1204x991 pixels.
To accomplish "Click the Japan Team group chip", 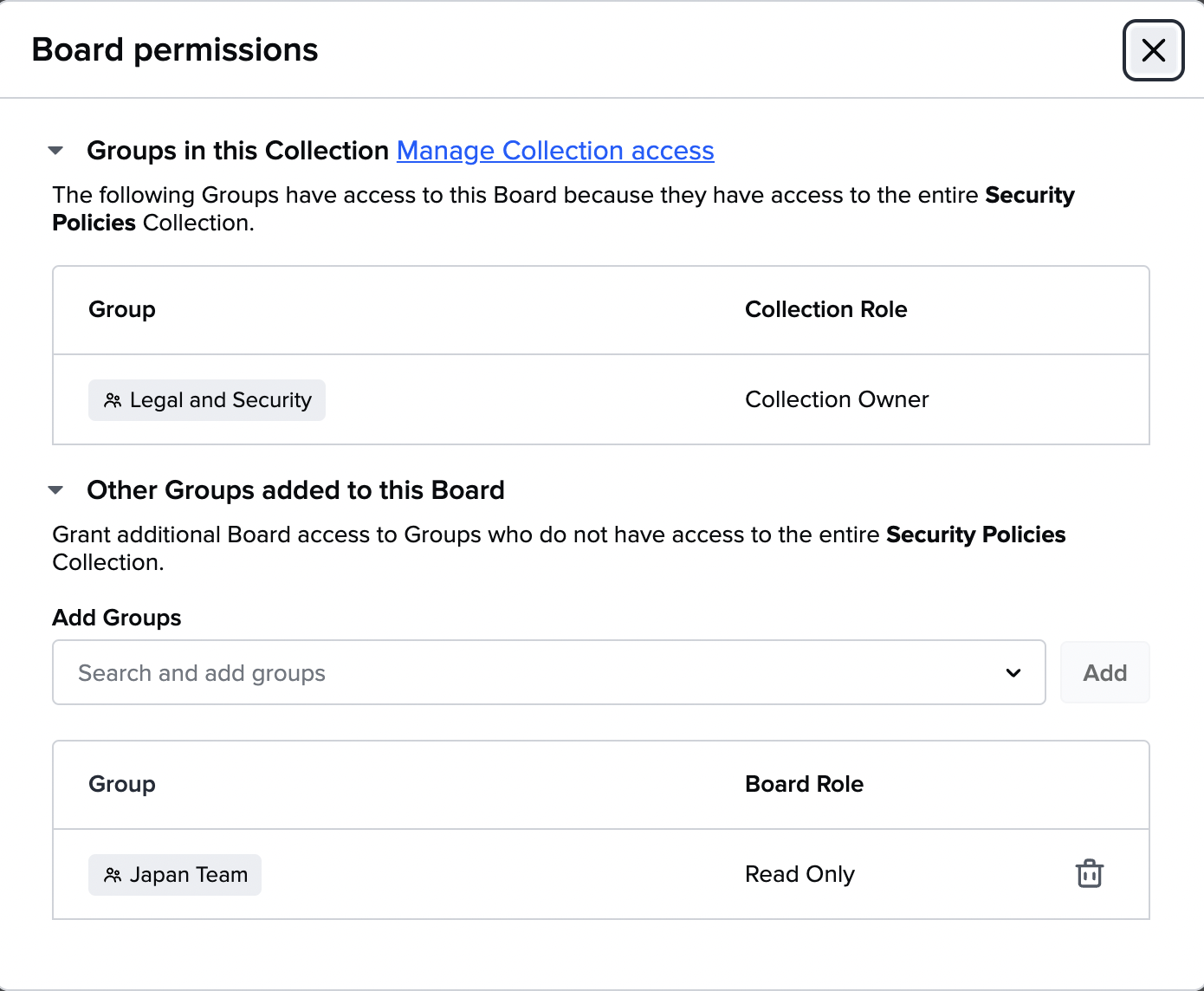I will pos(175,875).
